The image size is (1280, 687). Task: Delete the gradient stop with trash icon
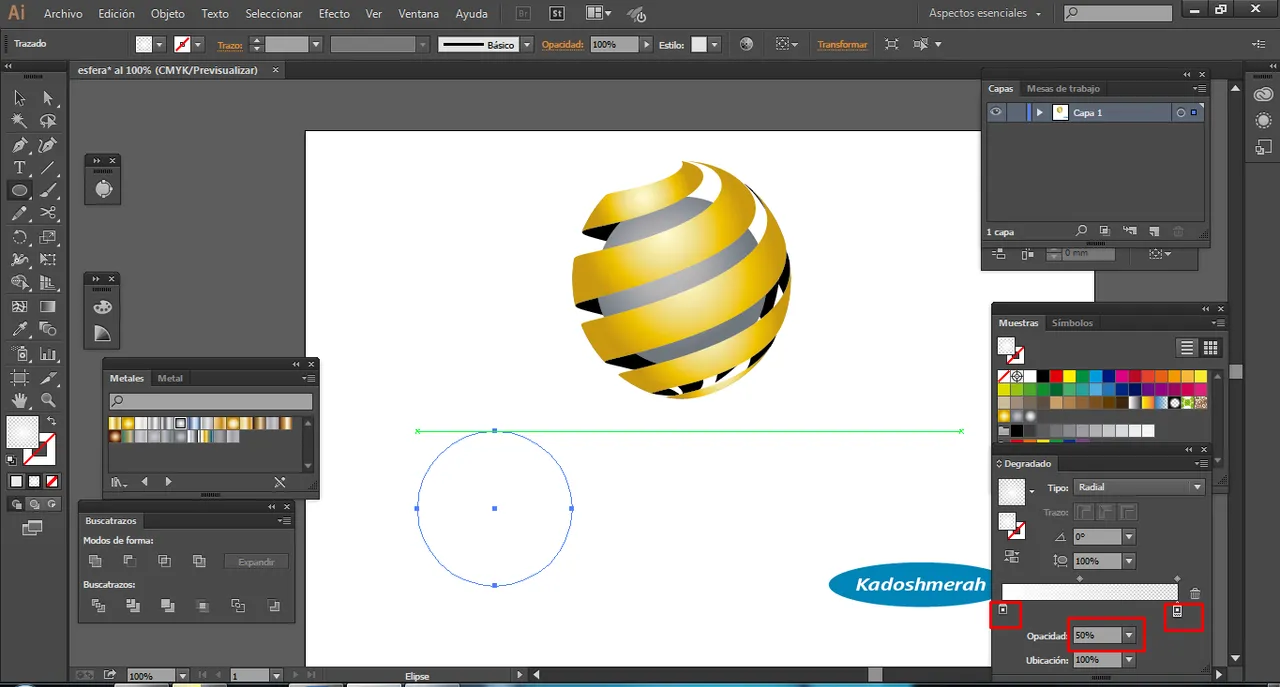pyautogui.click(x=1195, y=593)
